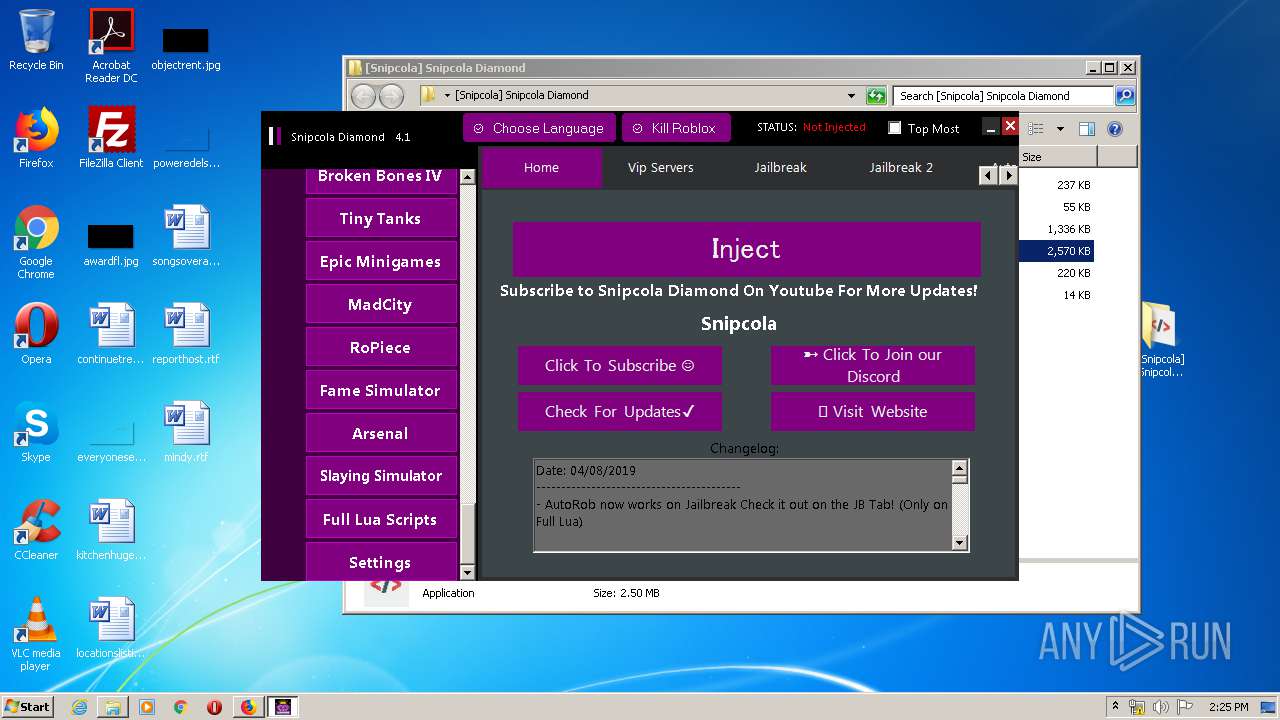Open Windows Explorer from the taskbar

tap(113, 707)
